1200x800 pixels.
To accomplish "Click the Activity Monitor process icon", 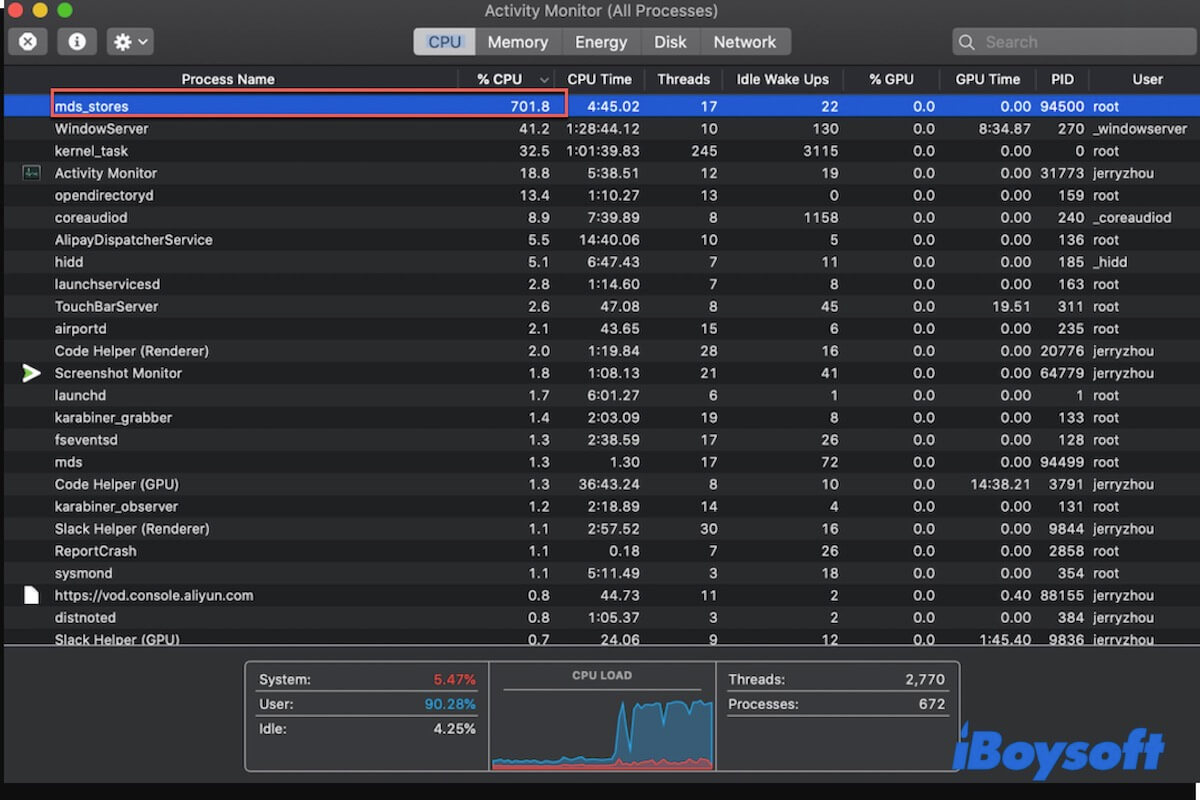I will [31, 173].
